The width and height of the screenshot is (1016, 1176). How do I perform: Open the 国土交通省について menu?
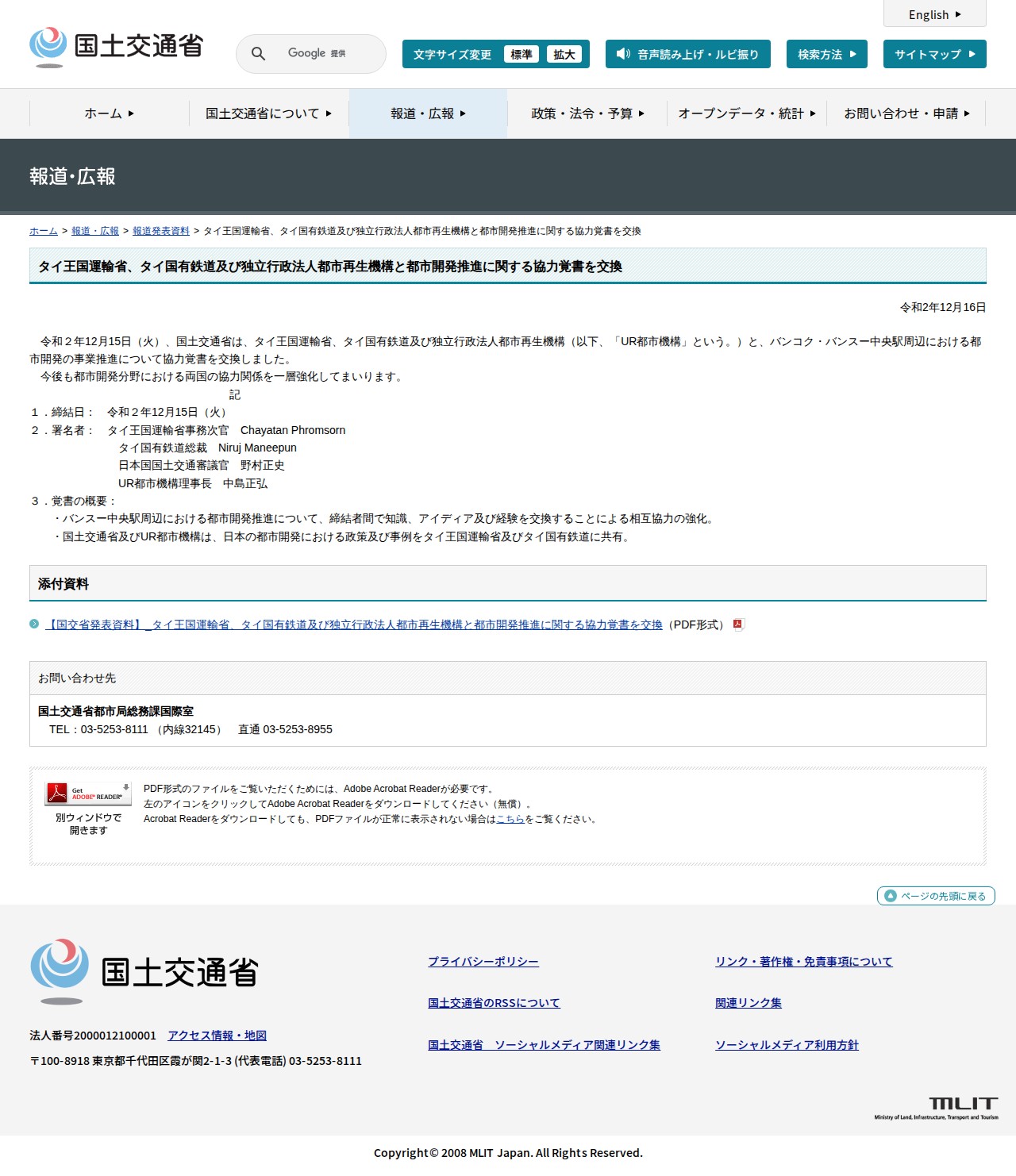tap(269, 113)
